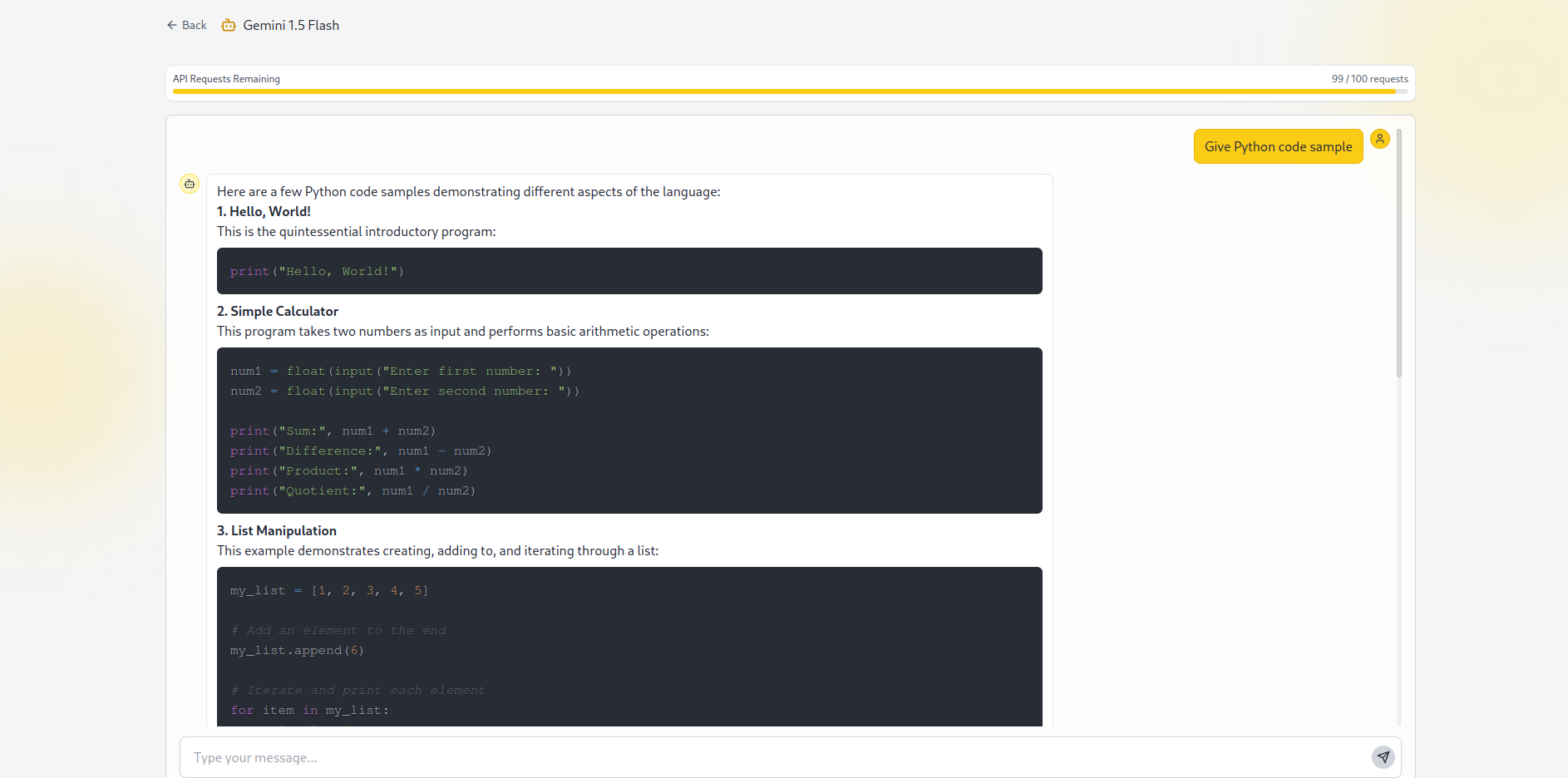The image size is (1568, 778).
Task: Click the print("Hello, World!") code line
Action: tap(317, 271)
